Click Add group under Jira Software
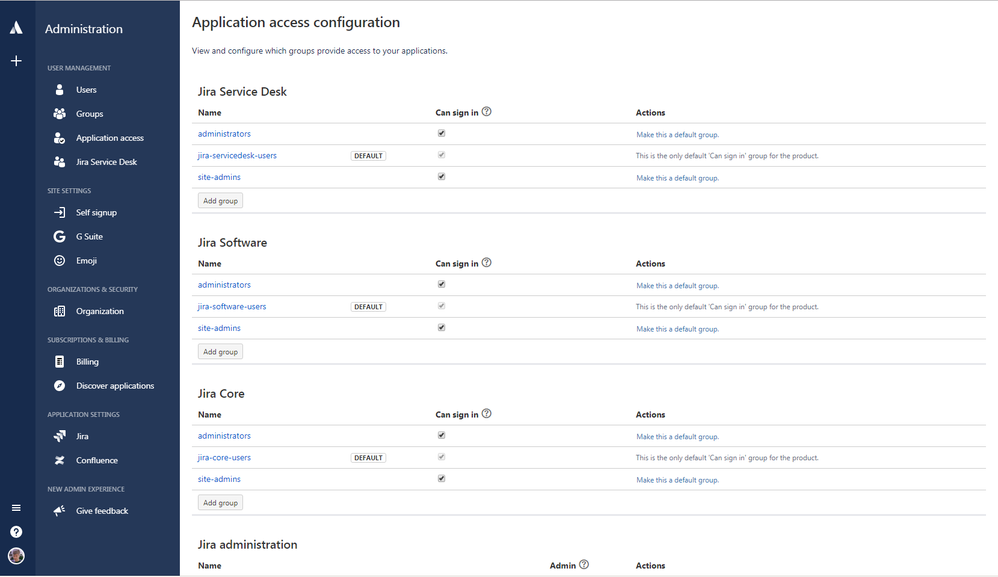This screenshot has height=577, width=998. 220,352
